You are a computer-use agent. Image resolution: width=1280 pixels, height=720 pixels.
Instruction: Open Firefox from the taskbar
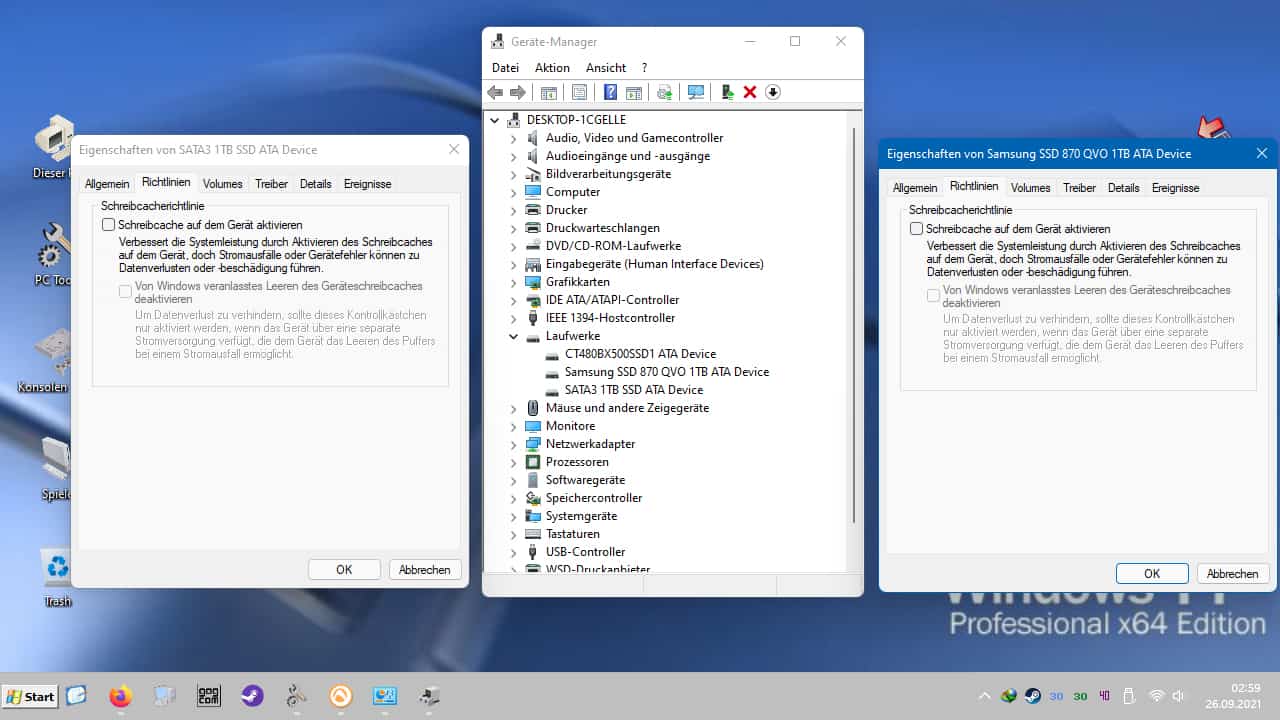click(x=120, y=696)
